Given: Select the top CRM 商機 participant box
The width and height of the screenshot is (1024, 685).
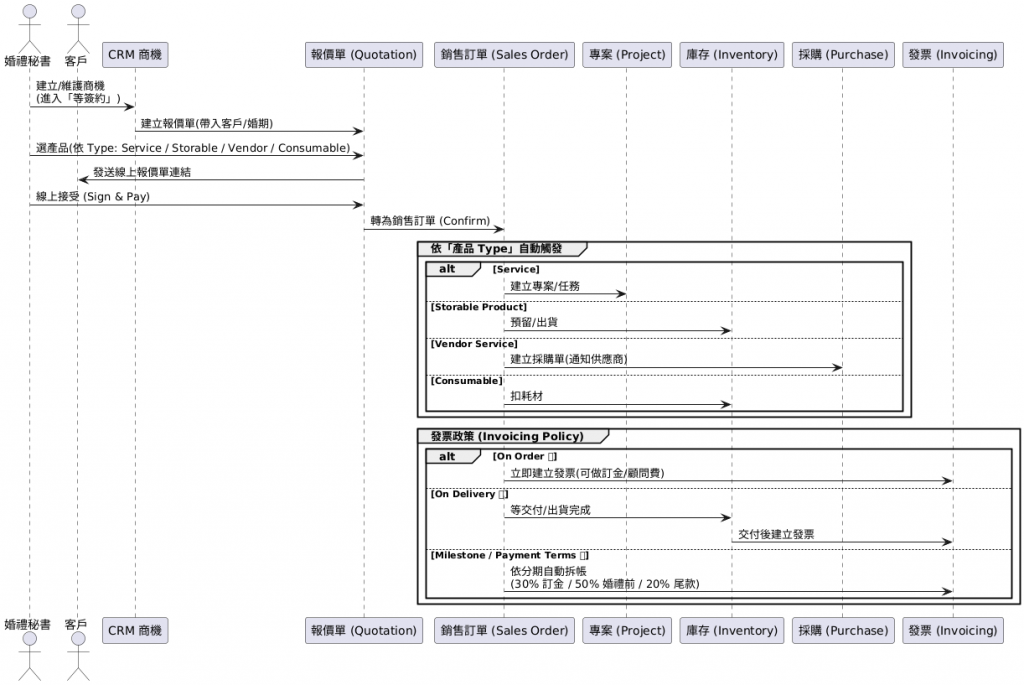Looking at the screenshot, I should coord(135,55).
